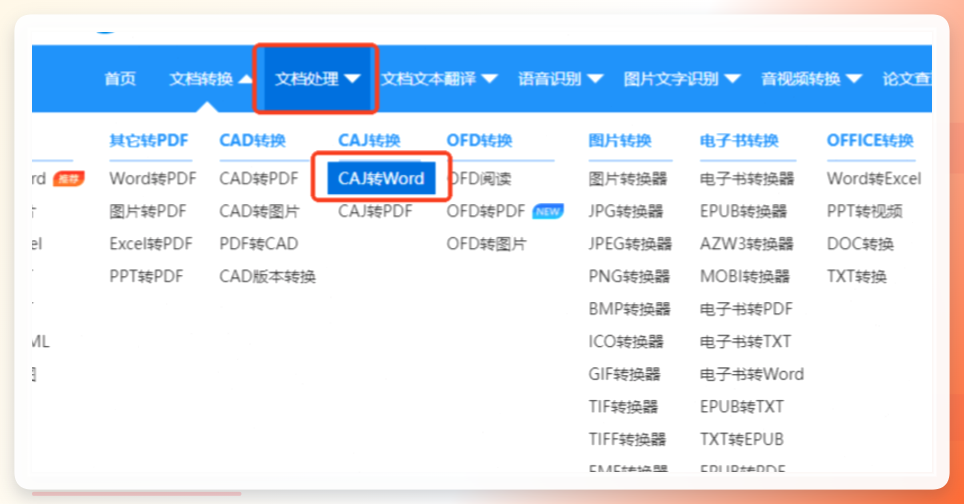Open TIF转换器

tap(623, 407)
